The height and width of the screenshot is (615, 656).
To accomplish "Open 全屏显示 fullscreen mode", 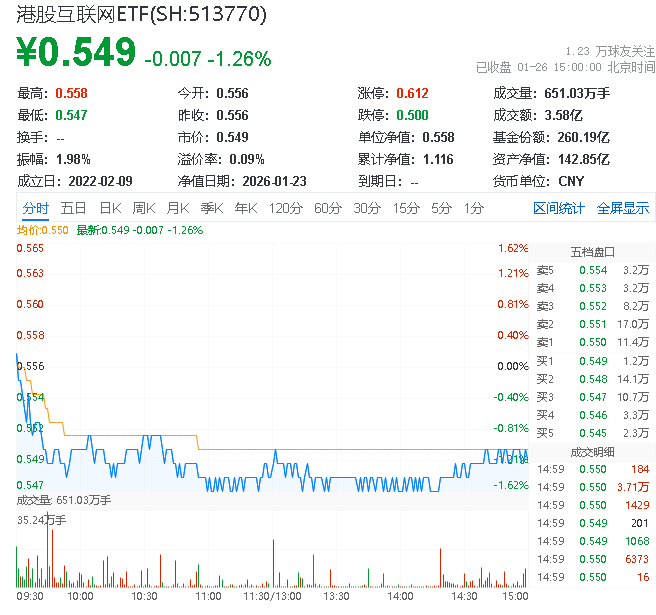I will pos(623,208).
